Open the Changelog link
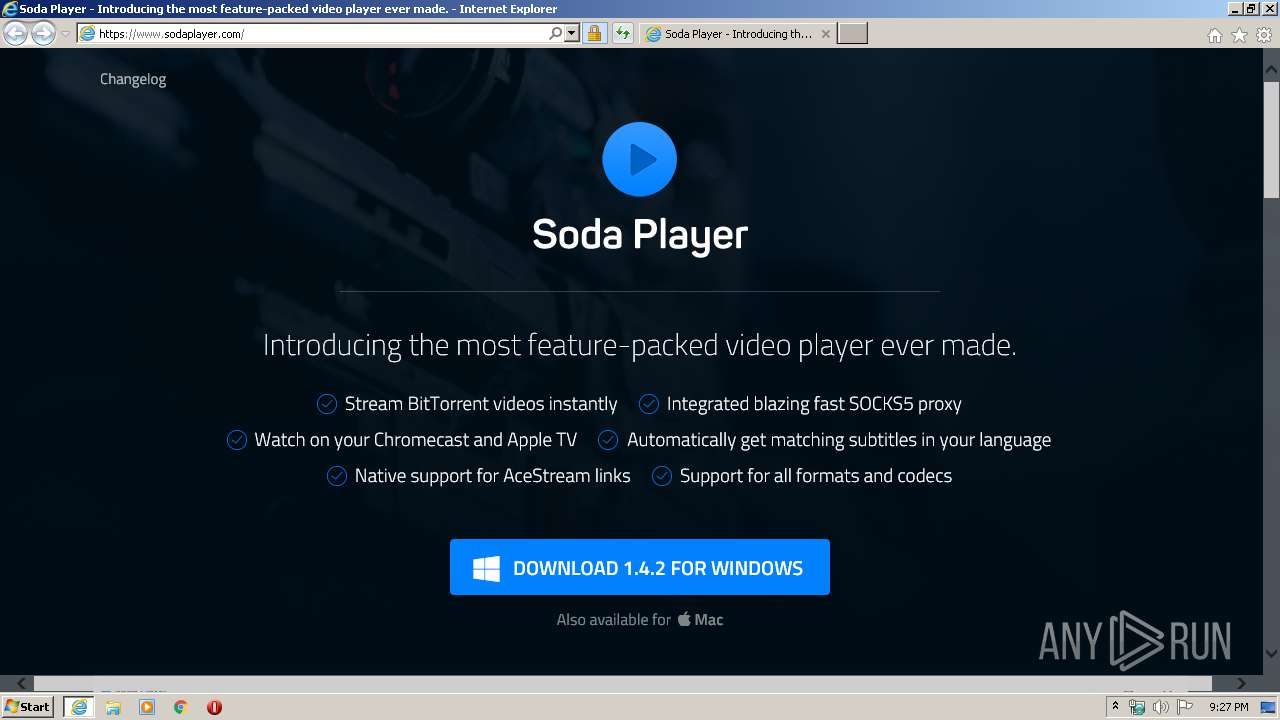This screenshot has width=1280, height=720. [133, 79]
